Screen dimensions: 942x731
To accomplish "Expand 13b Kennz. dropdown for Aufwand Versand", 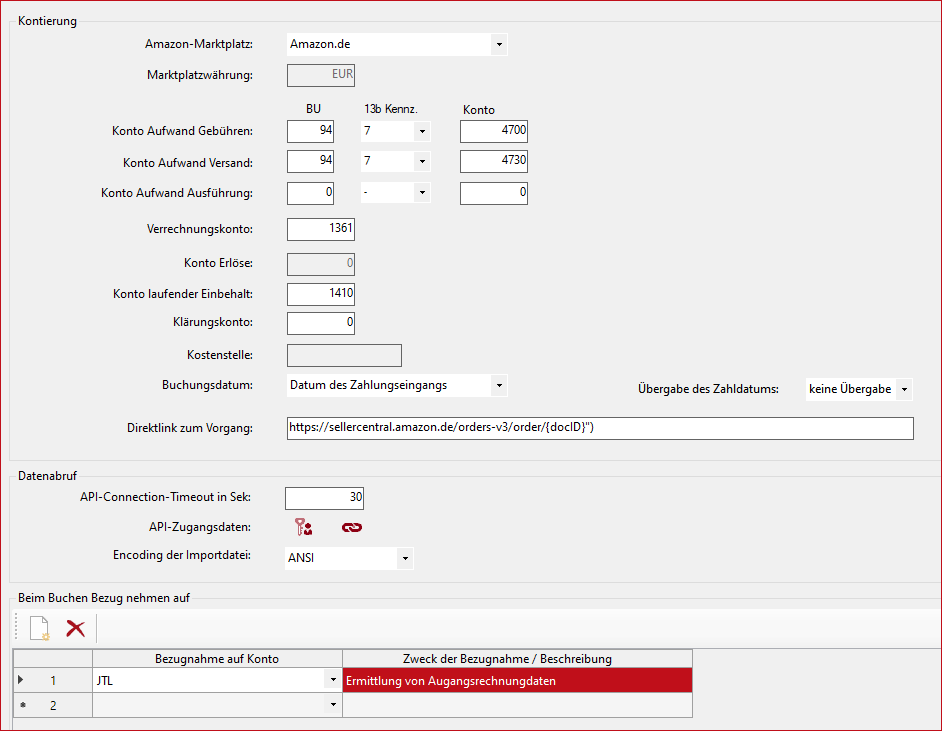I will tap(422, 162).
